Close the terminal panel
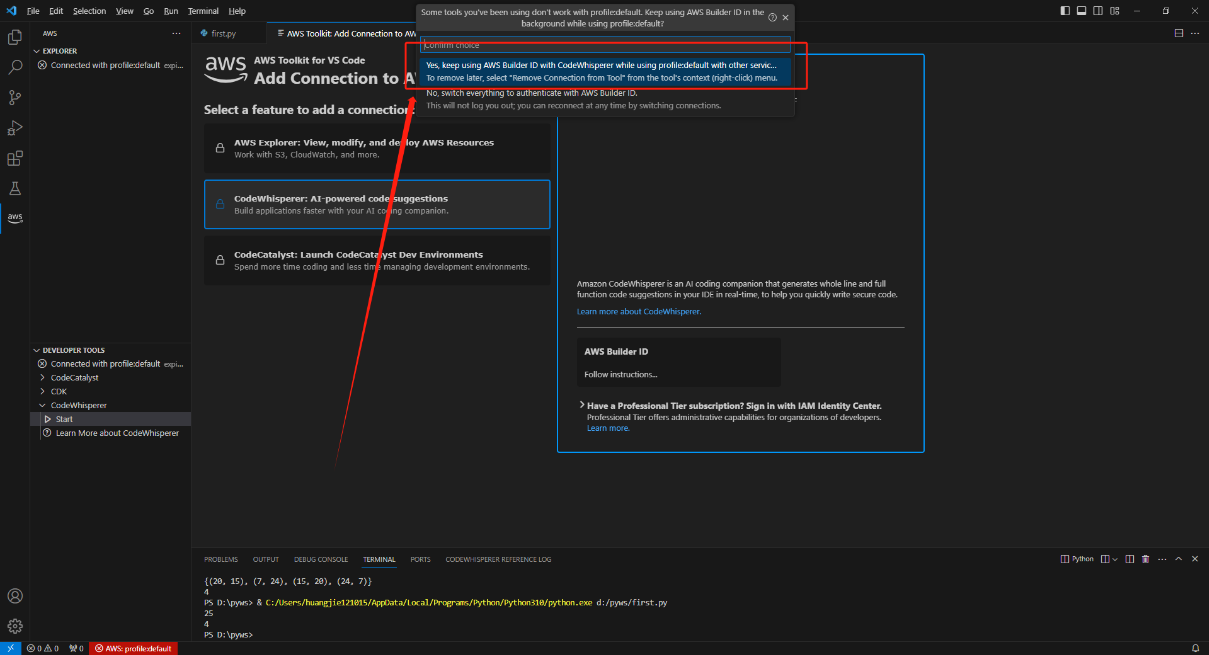1209x655 pixels. click(1194, 559)
